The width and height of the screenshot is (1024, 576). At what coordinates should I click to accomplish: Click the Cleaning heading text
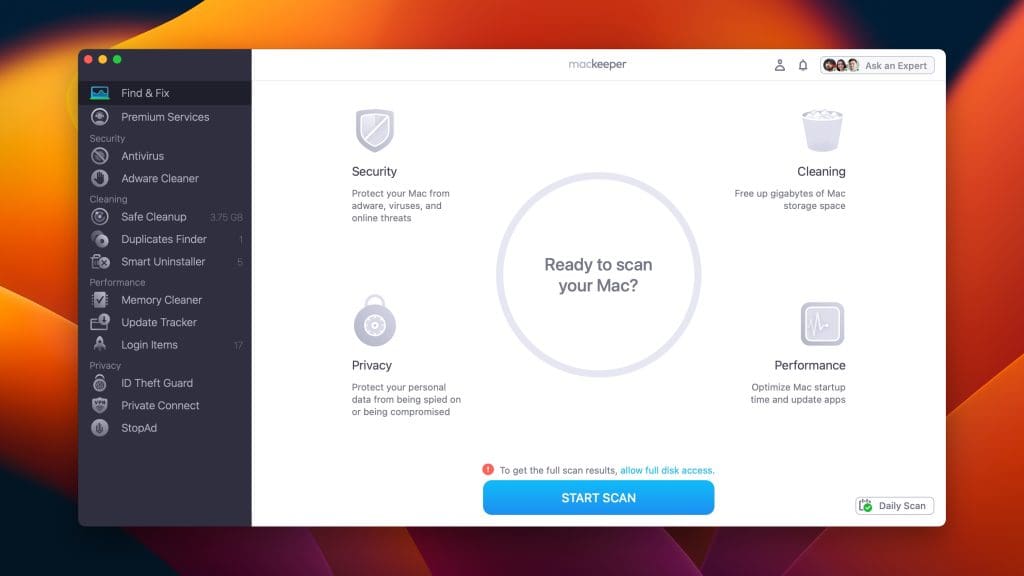click(821, 172)
